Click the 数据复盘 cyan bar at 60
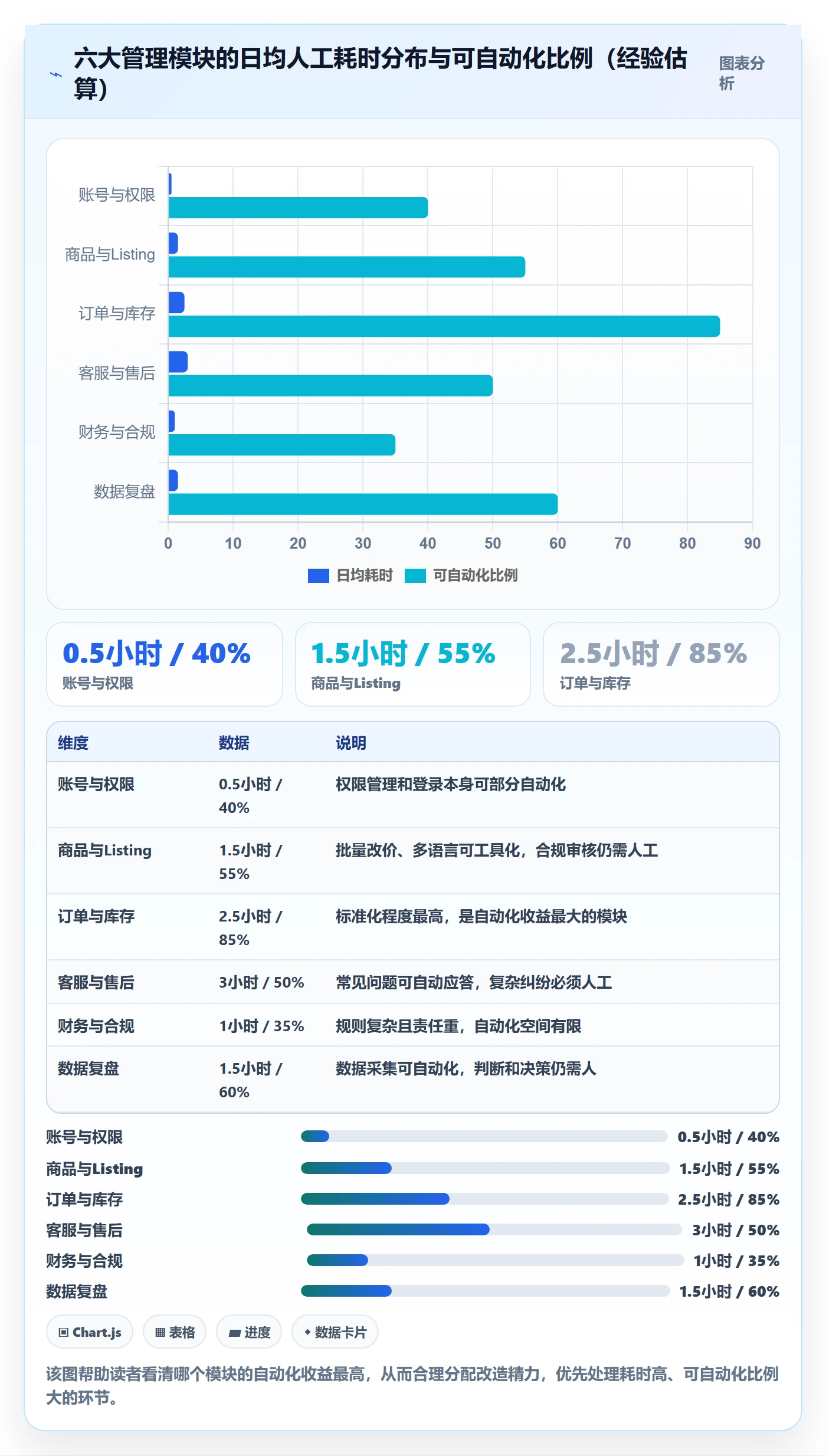826x1456 pixels. coord(363,504)
